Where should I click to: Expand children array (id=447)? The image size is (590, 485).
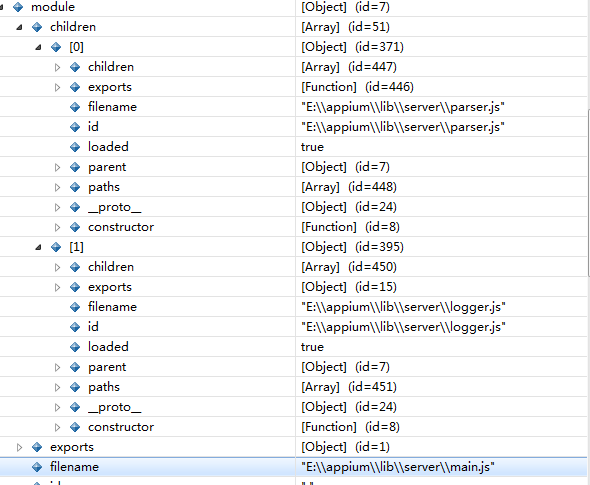click(57, 67)
